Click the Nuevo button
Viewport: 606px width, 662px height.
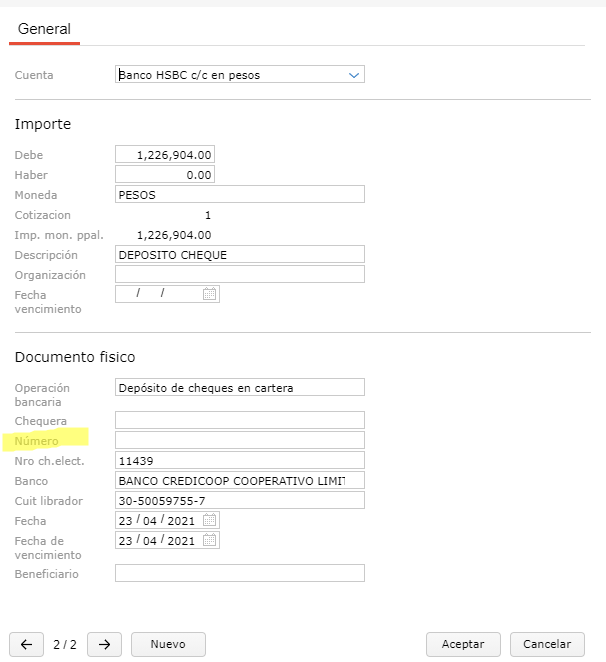click(x=168, y=644)
